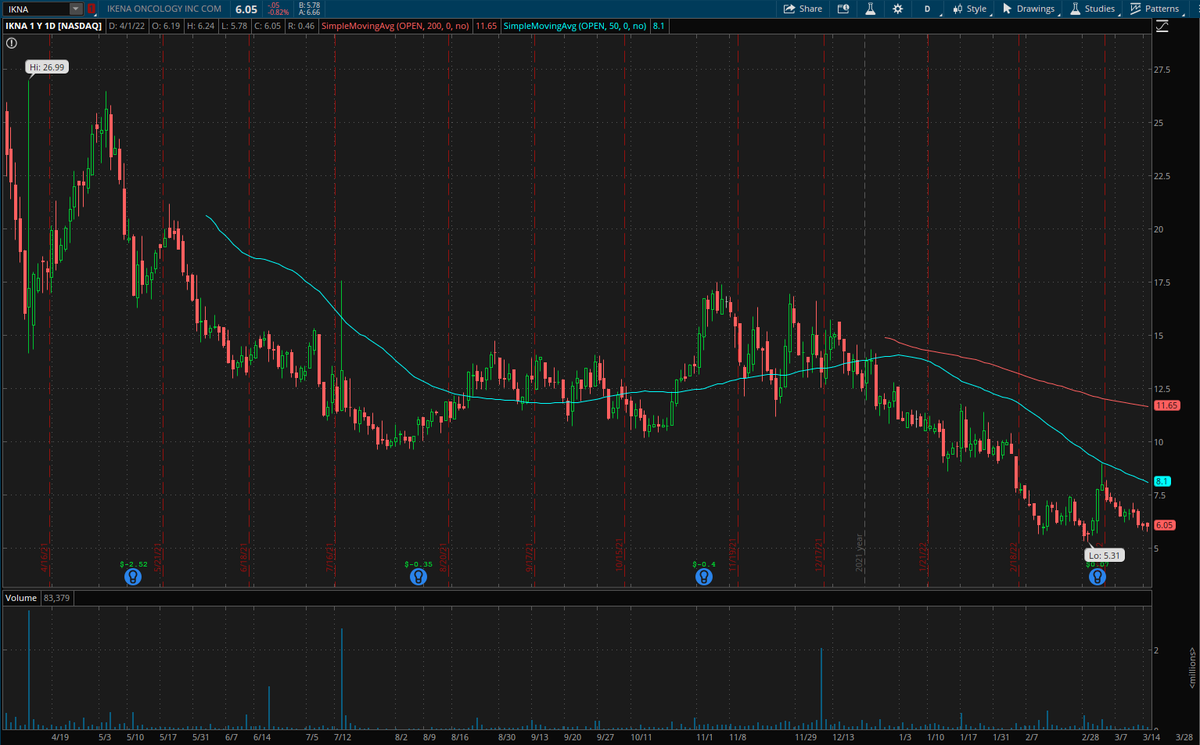Open the Patterns menu
The height and width of the screenshot is (745, 1200).
(x=1154, y=8)
